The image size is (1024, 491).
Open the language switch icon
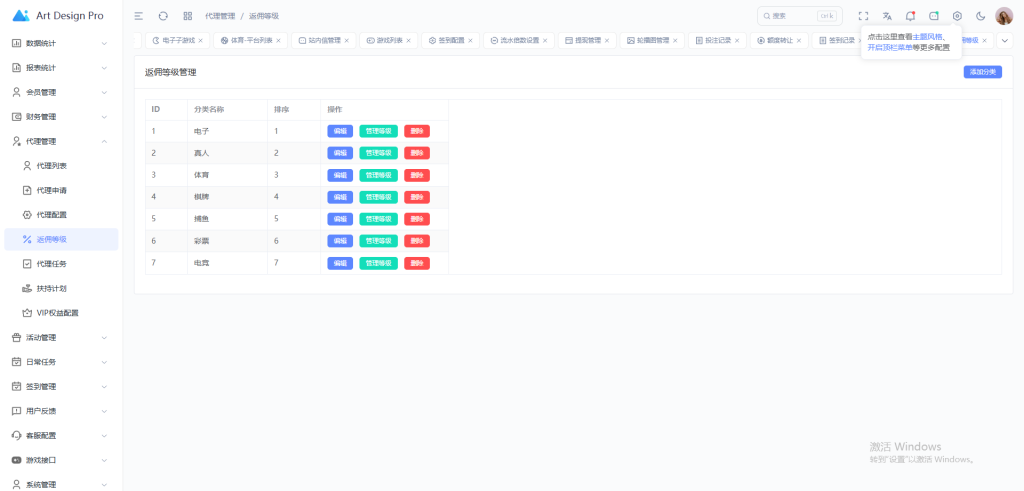tap(887, 16)
